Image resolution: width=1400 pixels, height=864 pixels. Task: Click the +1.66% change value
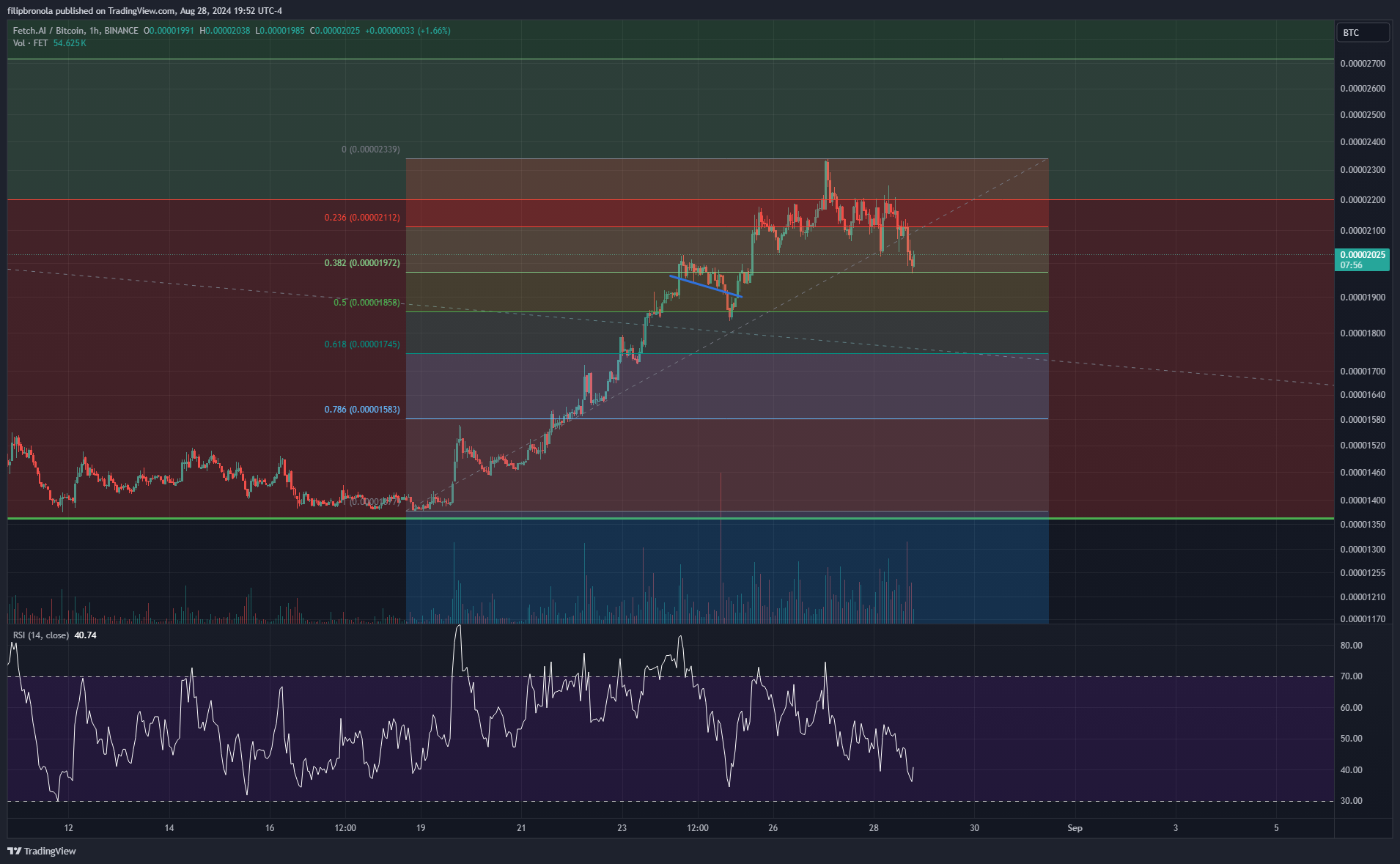click(x=434, y=31)
